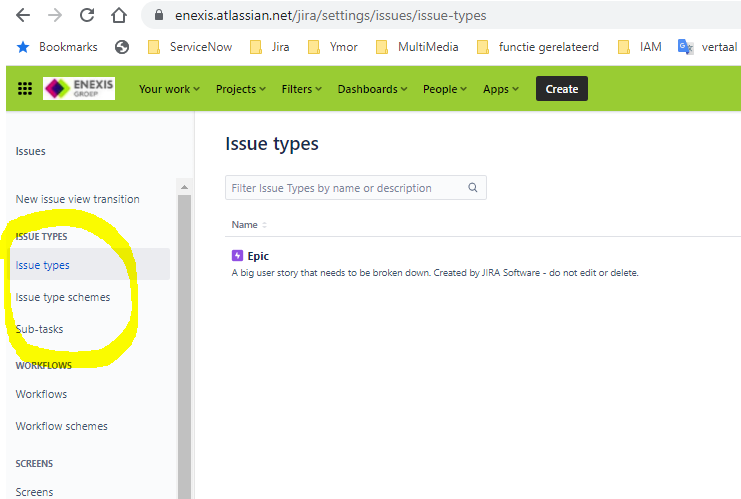This screenshot has height=499, width=741.
Task: Click the Epic issue type name
Action: point(258,256)
